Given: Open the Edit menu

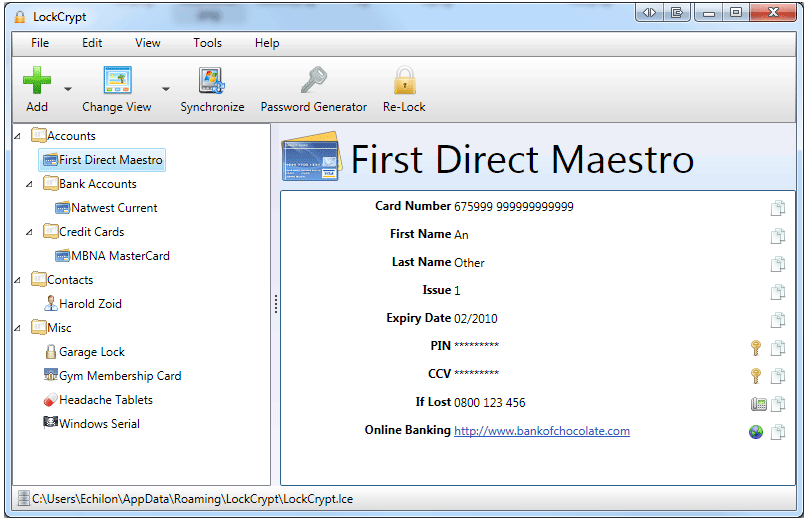Looking at the screenshot, I should (92, 43).
